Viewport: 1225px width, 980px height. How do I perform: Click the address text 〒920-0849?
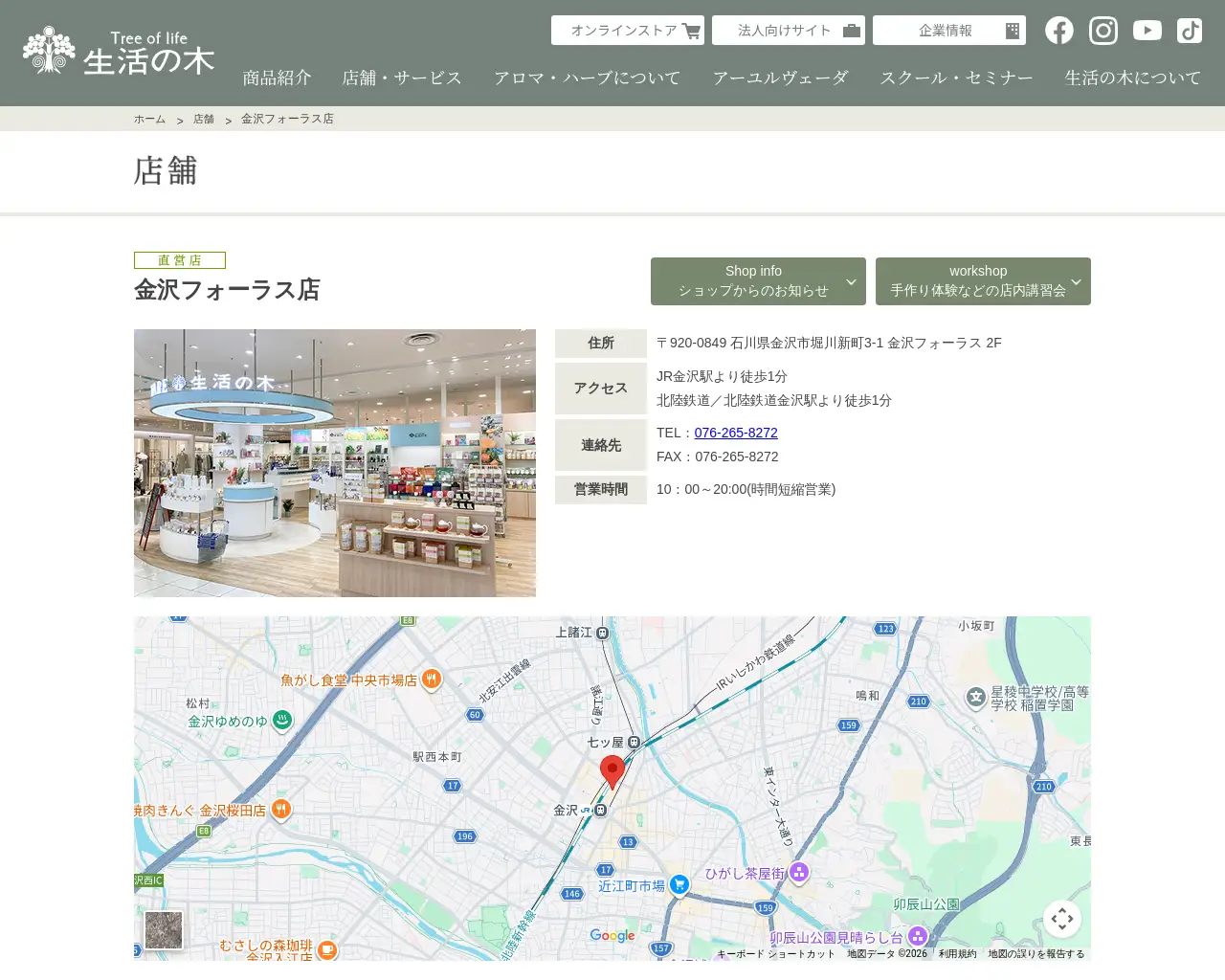click(x=829, y=343)
